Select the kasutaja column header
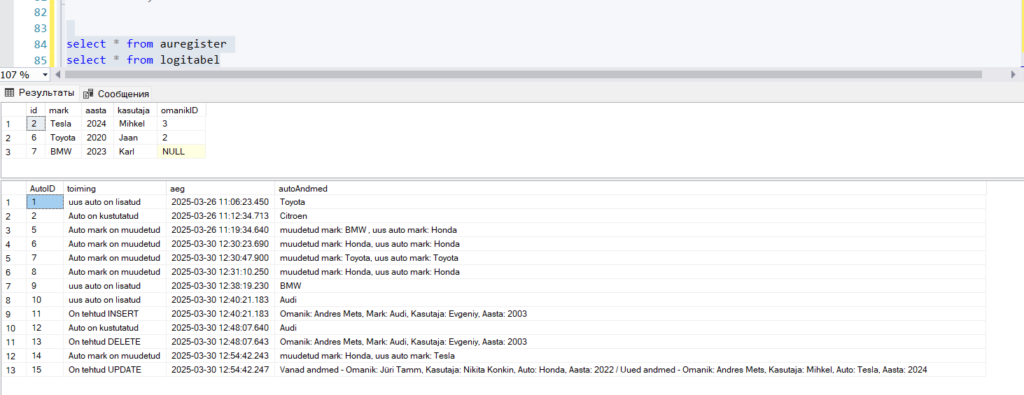Viewport: 1024px width, 395px height. [136, 110]
